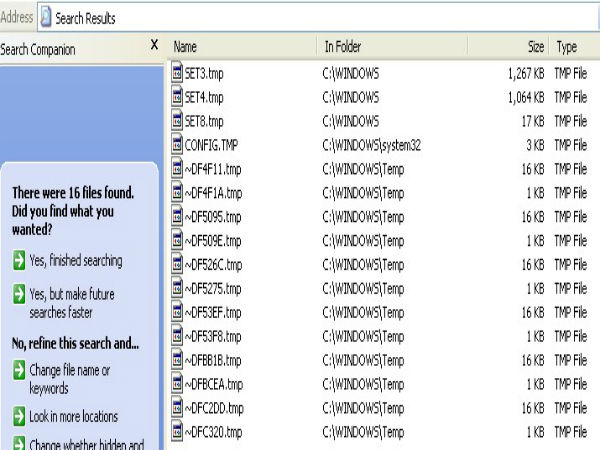The image size is (600, 450).
Task: Click the SET3.tmp file icon
Action: point(177,73)
